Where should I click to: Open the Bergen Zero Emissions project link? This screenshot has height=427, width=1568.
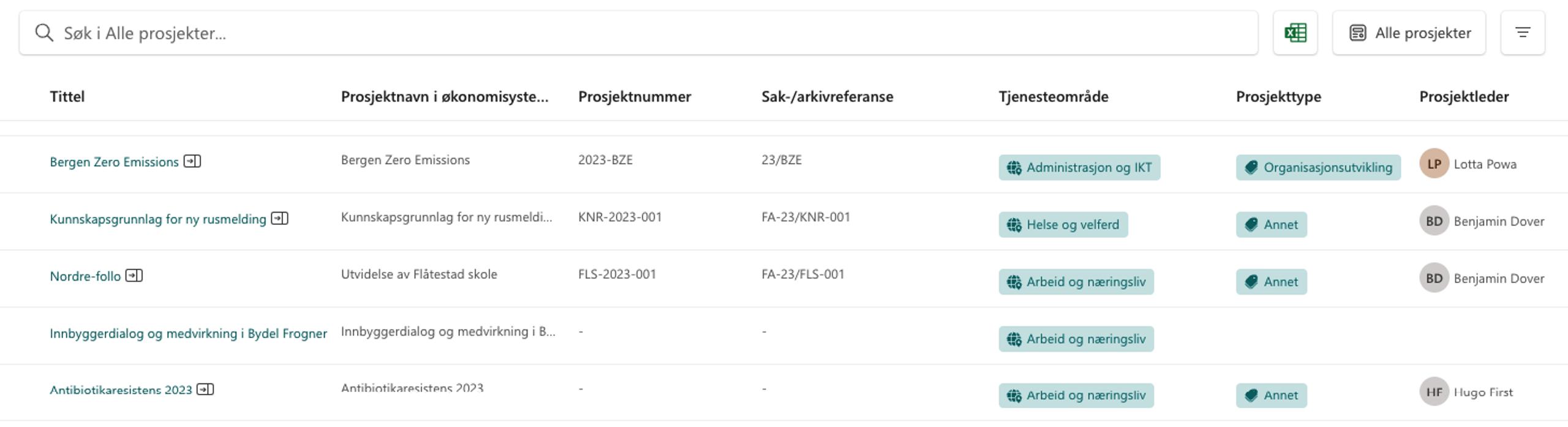pyautogui.click(x=115, y=162)
